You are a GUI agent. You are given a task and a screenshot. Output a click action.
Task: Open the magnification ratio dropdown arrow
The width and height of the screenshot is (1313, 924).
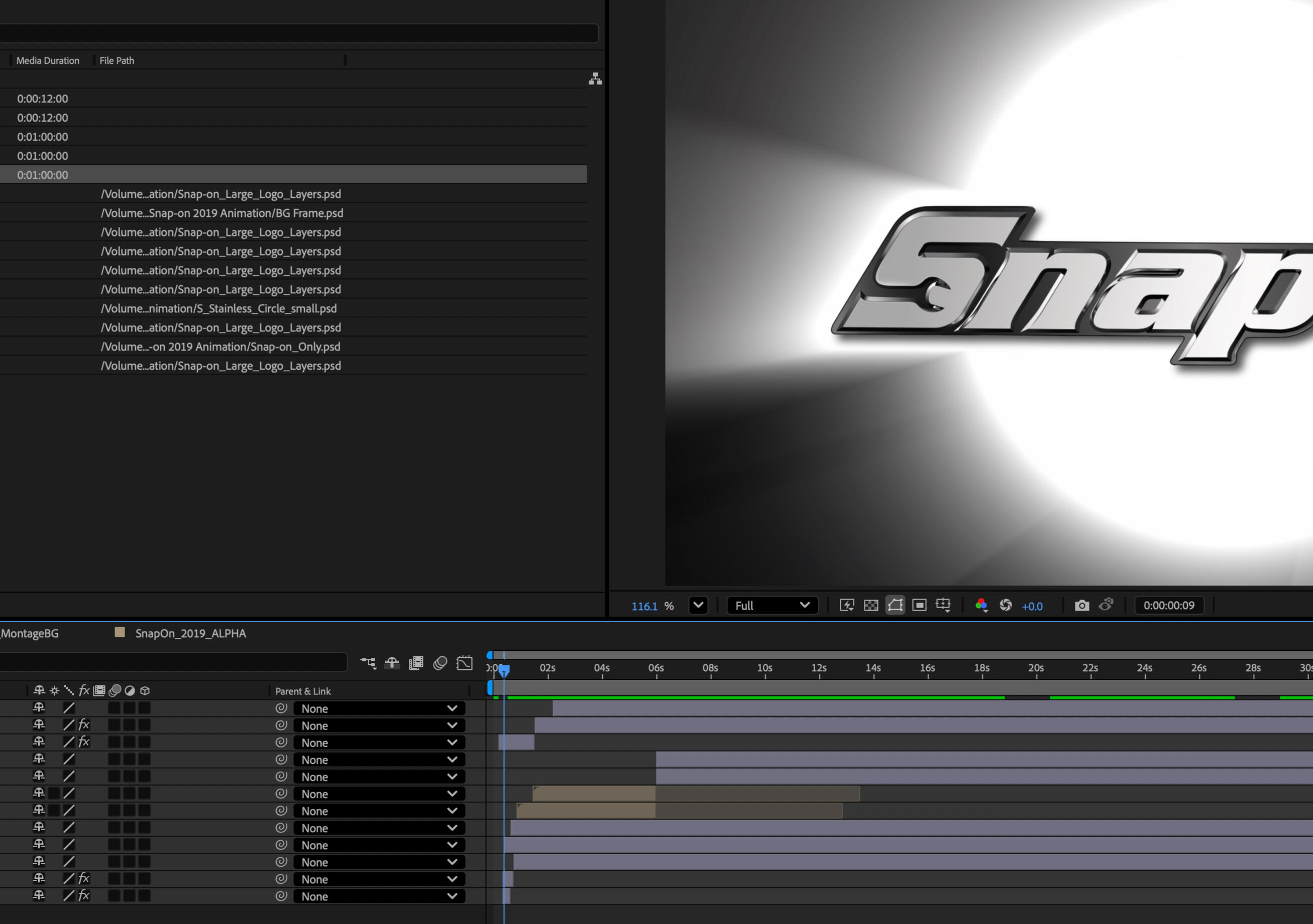coord(698,606)
